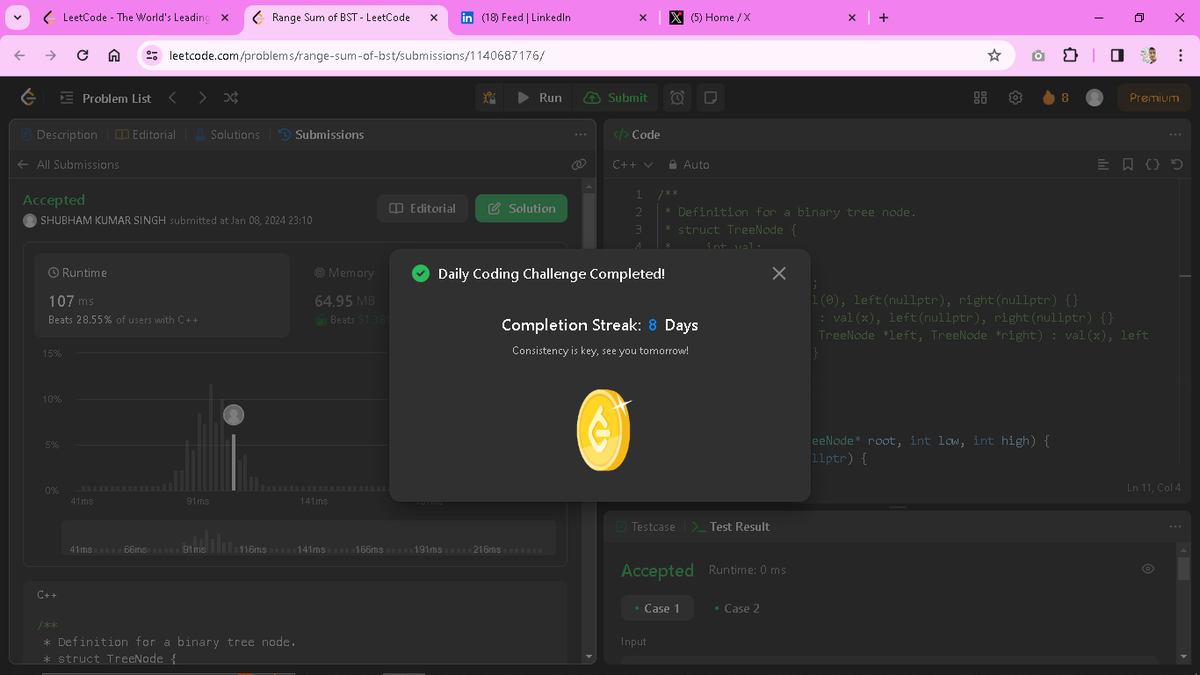Open Test Result panel ellipsis menu
Screen dimensions: 1200x675
(1175, 527)
